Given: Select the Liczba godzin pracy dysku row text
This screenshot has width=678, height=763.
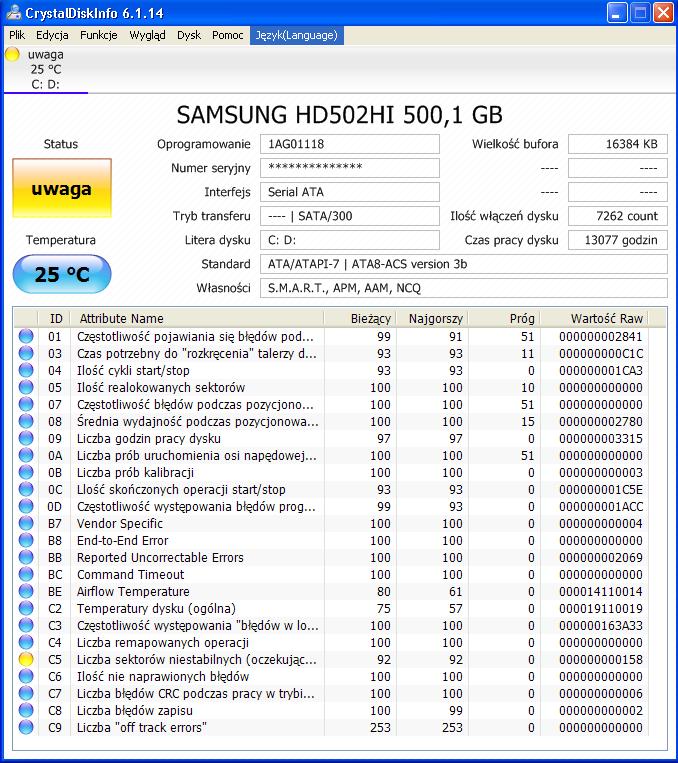Looking at the screenshot, I should (148, 438).
